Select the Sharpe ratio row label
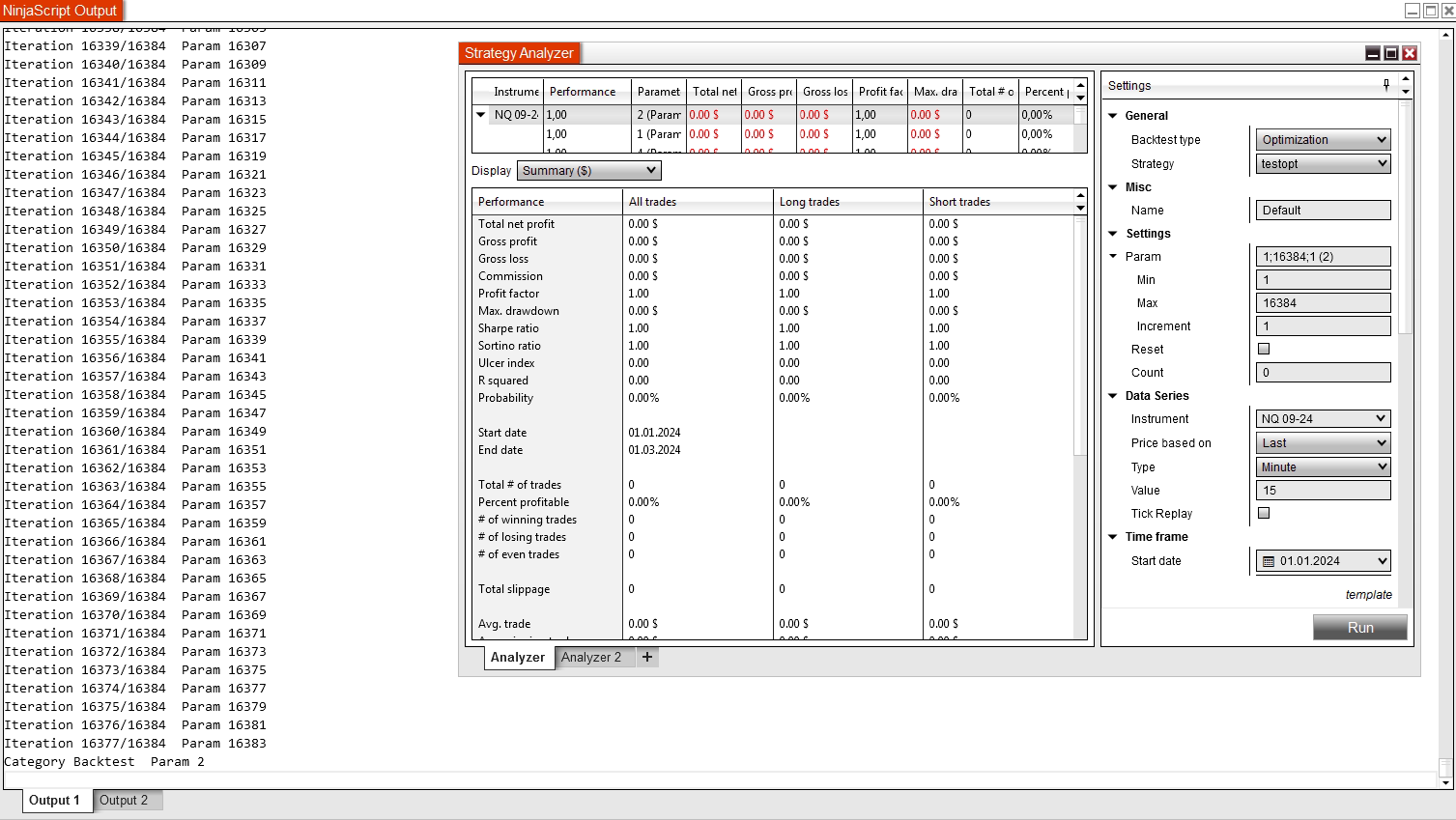 click(x=508, y=328)
